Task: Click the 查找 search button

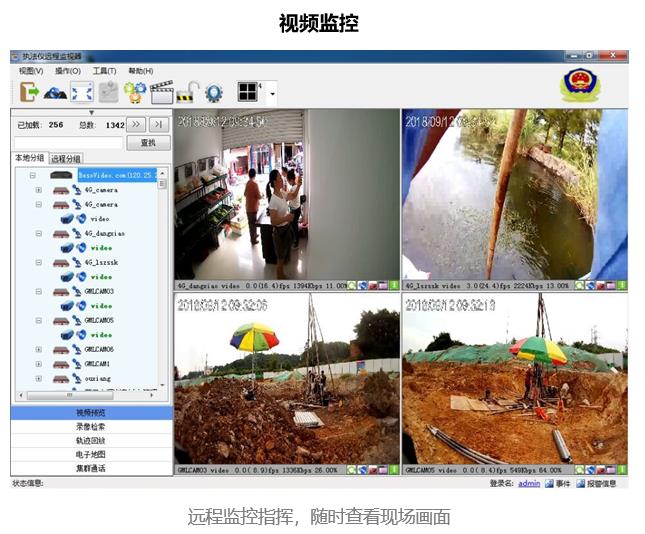Action: 148,143
